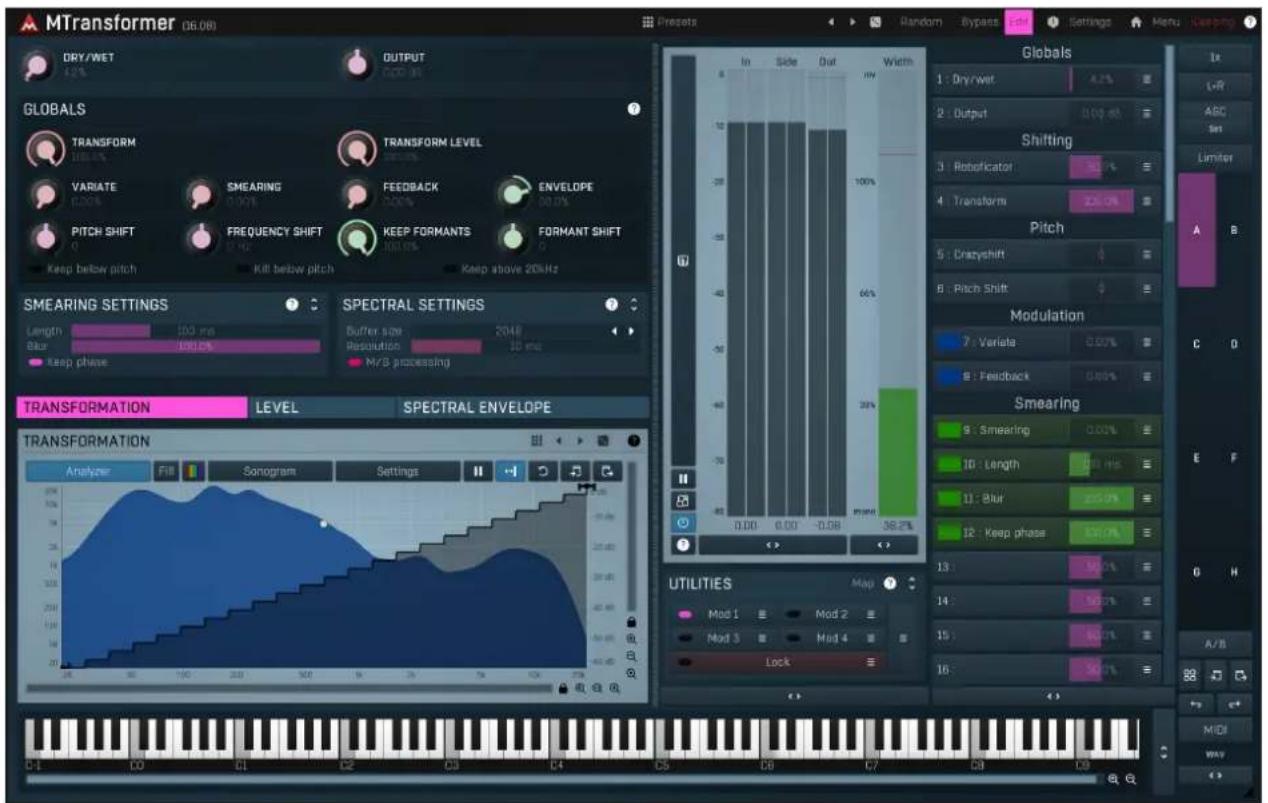Open help for Globals section
This screenshot has width=1268, height=803.
632,108
